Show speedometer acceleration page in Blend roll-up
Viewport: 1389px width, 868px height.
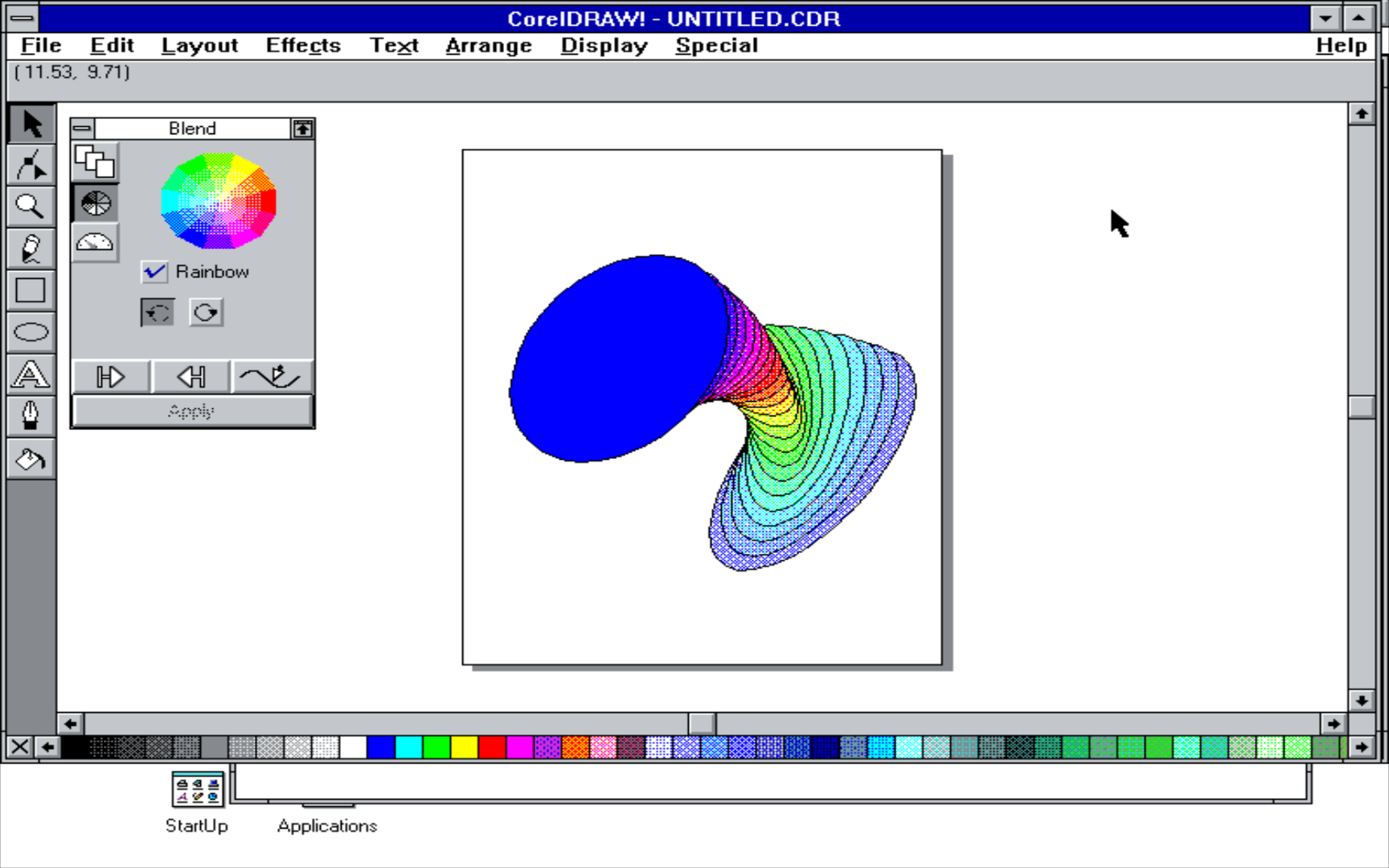point(95,243)
